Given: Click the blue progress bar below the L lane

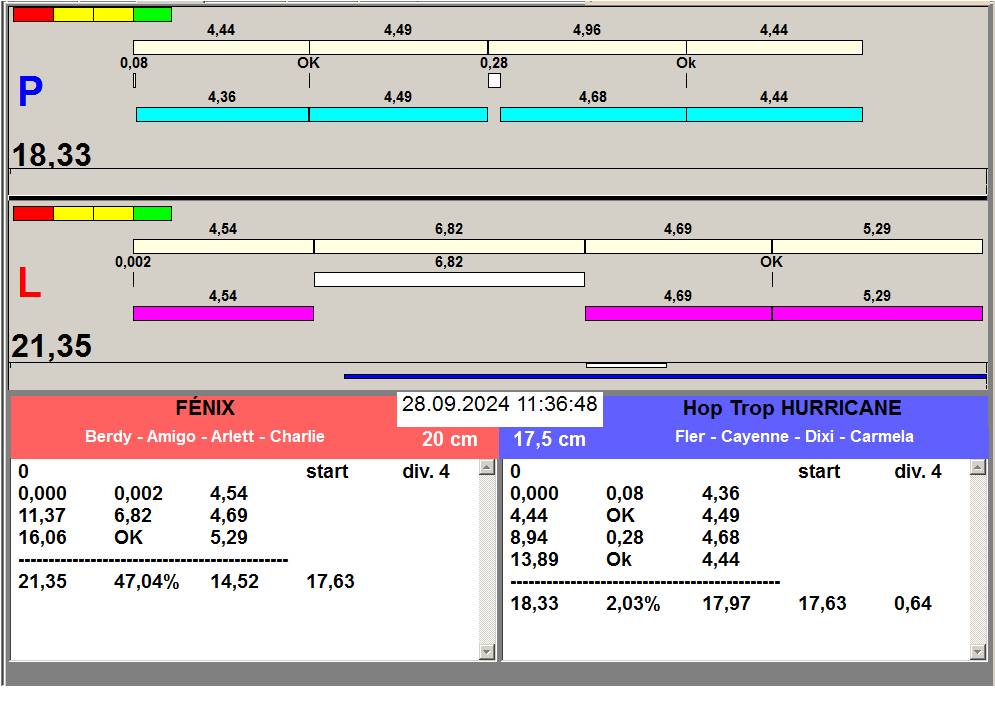Looking at the screenshot, I should [x=664, y=377].
